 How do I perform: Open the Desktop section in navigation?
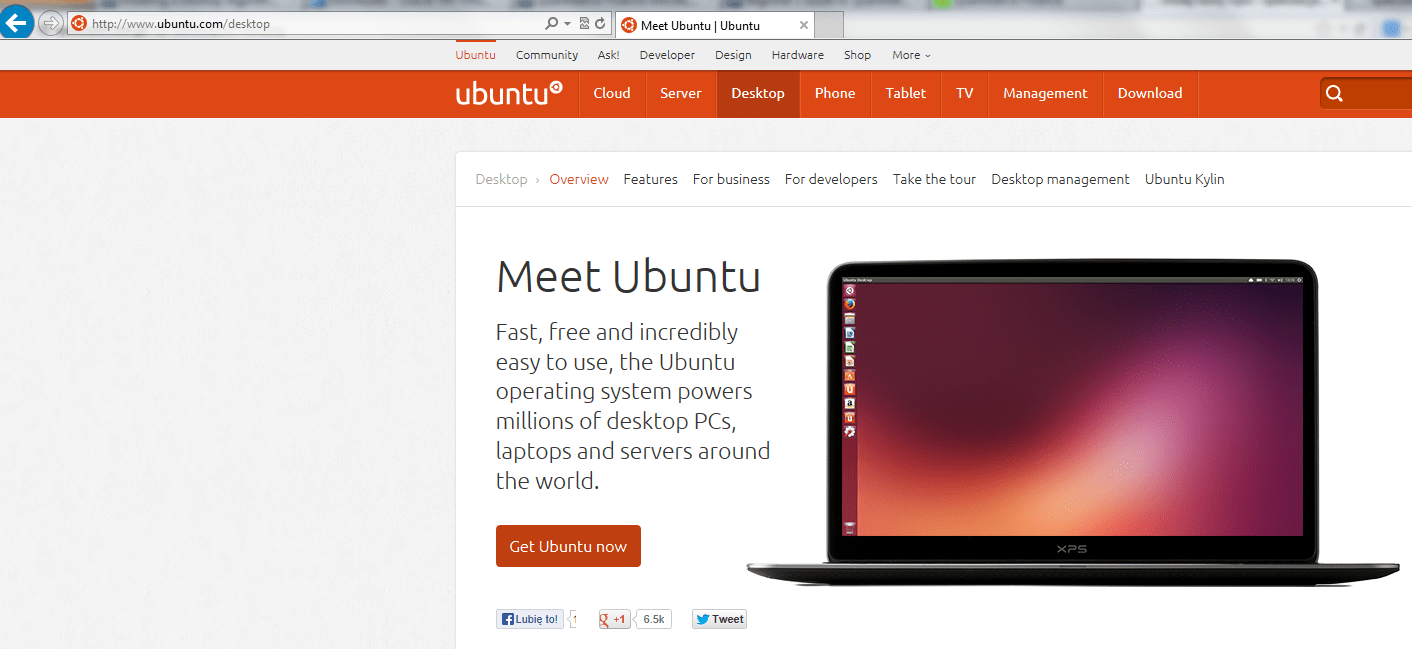[x=758, y=94]
